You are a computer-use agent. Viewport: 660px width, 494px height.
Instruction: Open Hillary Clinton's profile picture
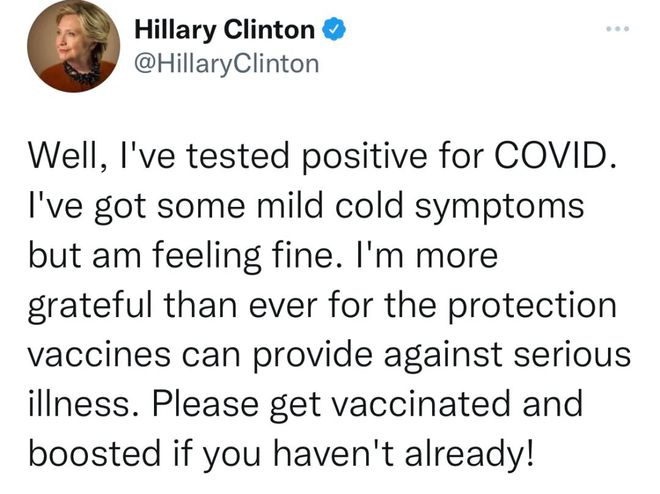pos(74,46)
